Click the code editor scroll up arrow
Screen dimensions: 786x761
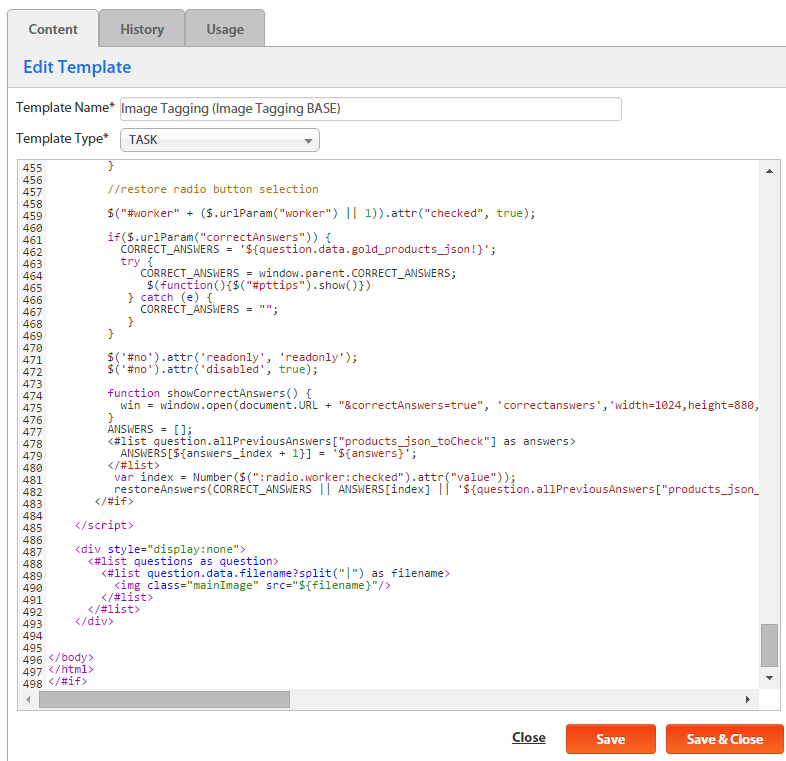[769, 171]
